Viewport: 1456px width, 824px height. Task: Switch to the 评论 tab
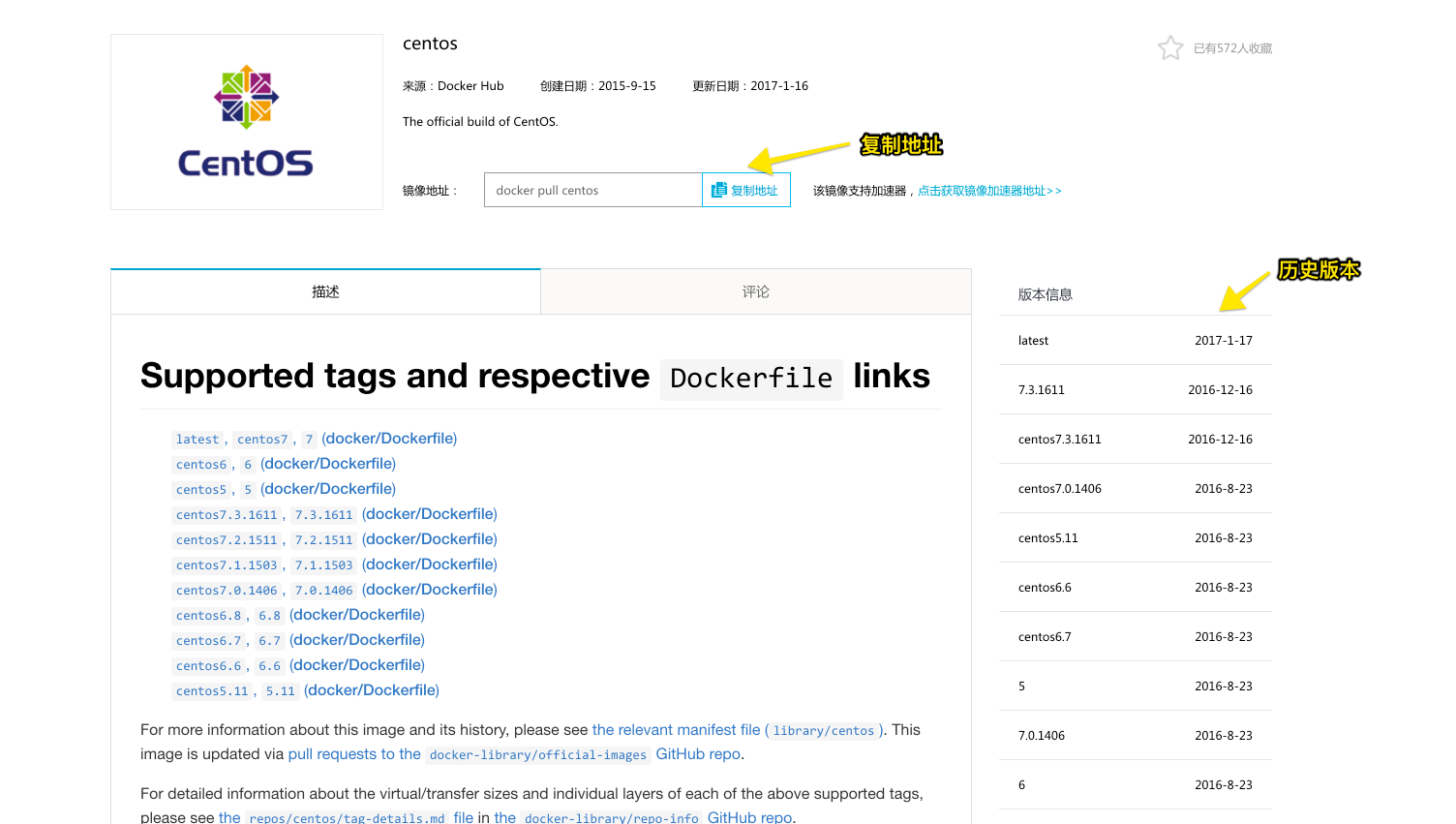756,291
